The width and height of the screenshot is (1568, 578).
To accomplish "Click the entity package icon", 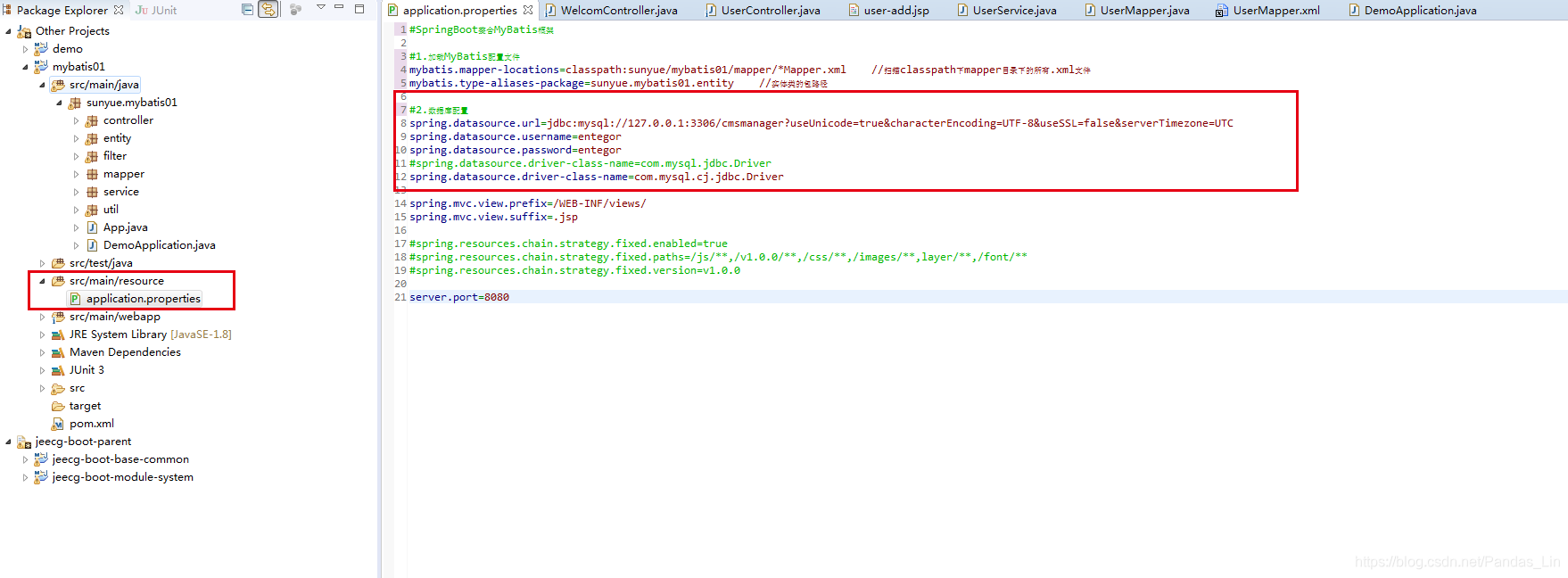I will [x=92, y=138].
